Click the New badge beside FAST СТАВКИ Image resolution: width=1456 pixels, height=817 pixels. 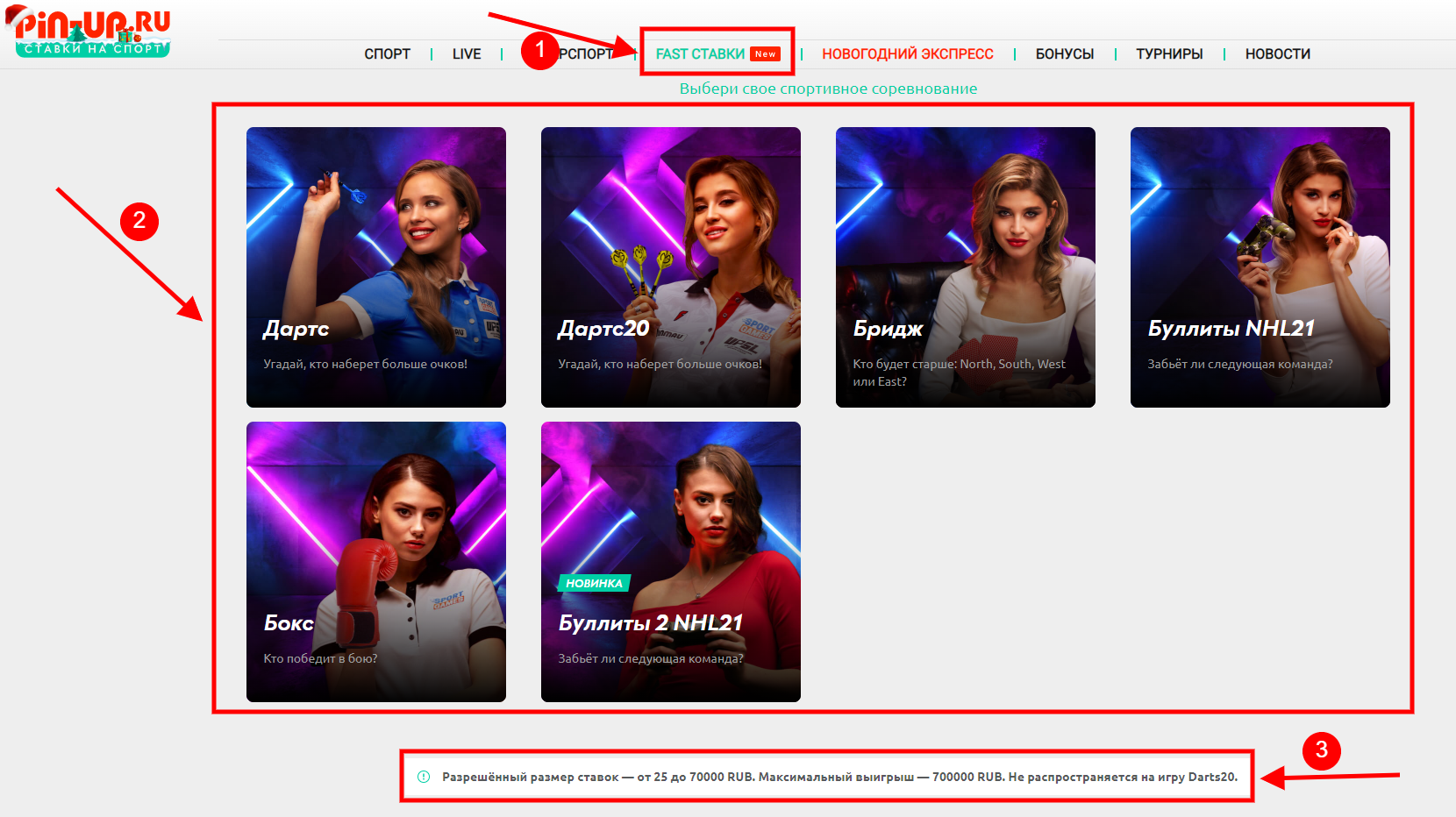(765, 54)
